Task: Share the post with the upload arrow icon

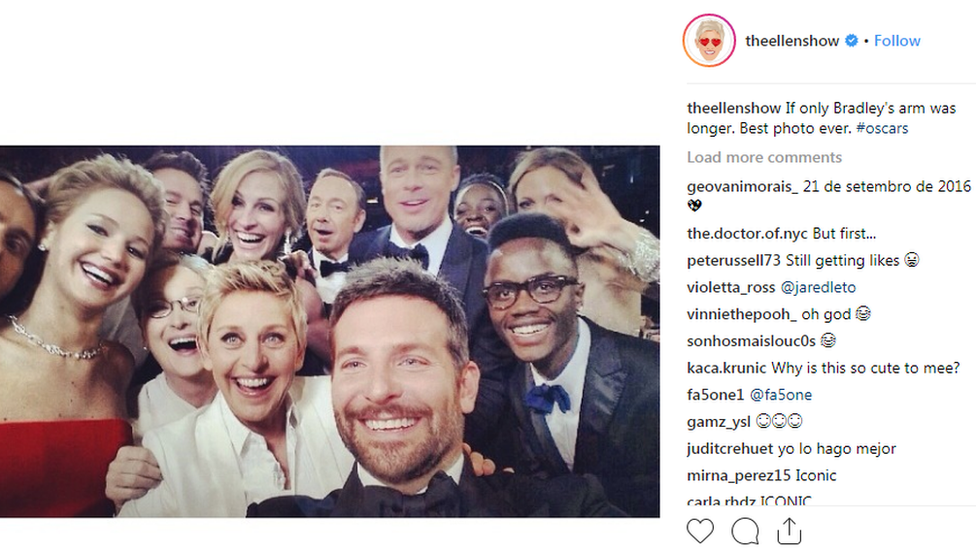Action: [789, 531]
